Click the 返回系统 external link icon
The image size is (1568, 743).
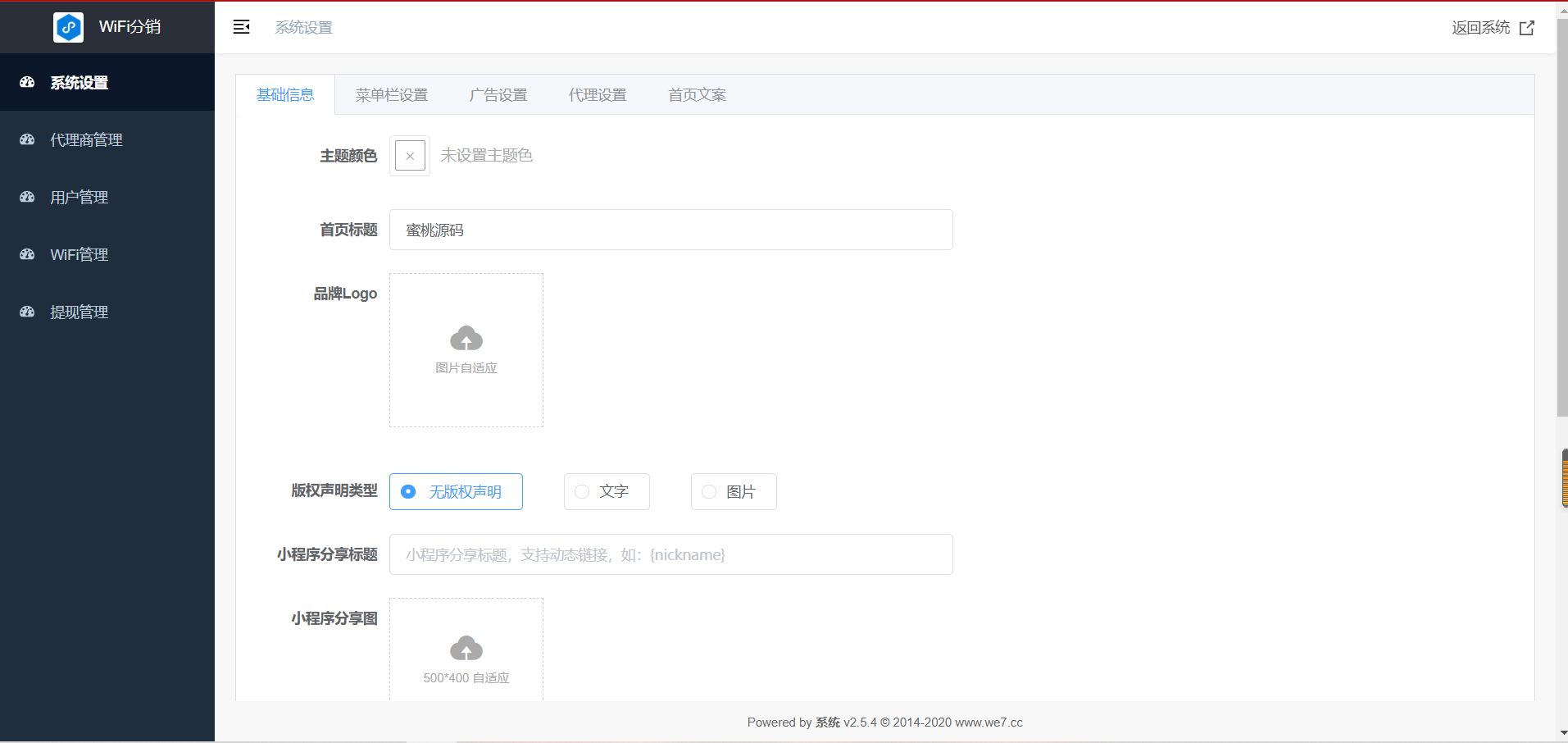coord(1526,28)
